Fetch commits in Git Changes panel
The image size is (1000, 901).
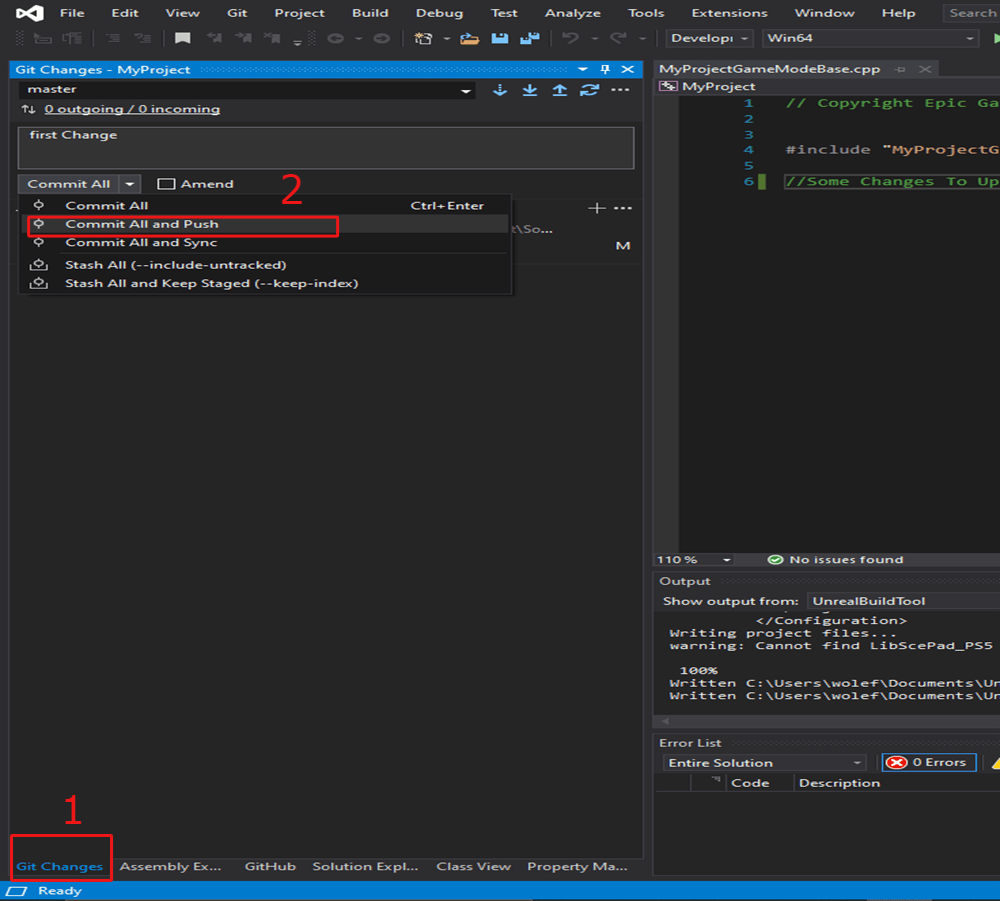(x=499, y=89)
